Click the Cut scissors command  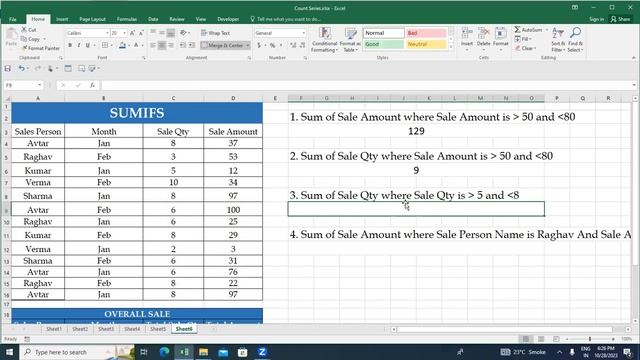29,30
